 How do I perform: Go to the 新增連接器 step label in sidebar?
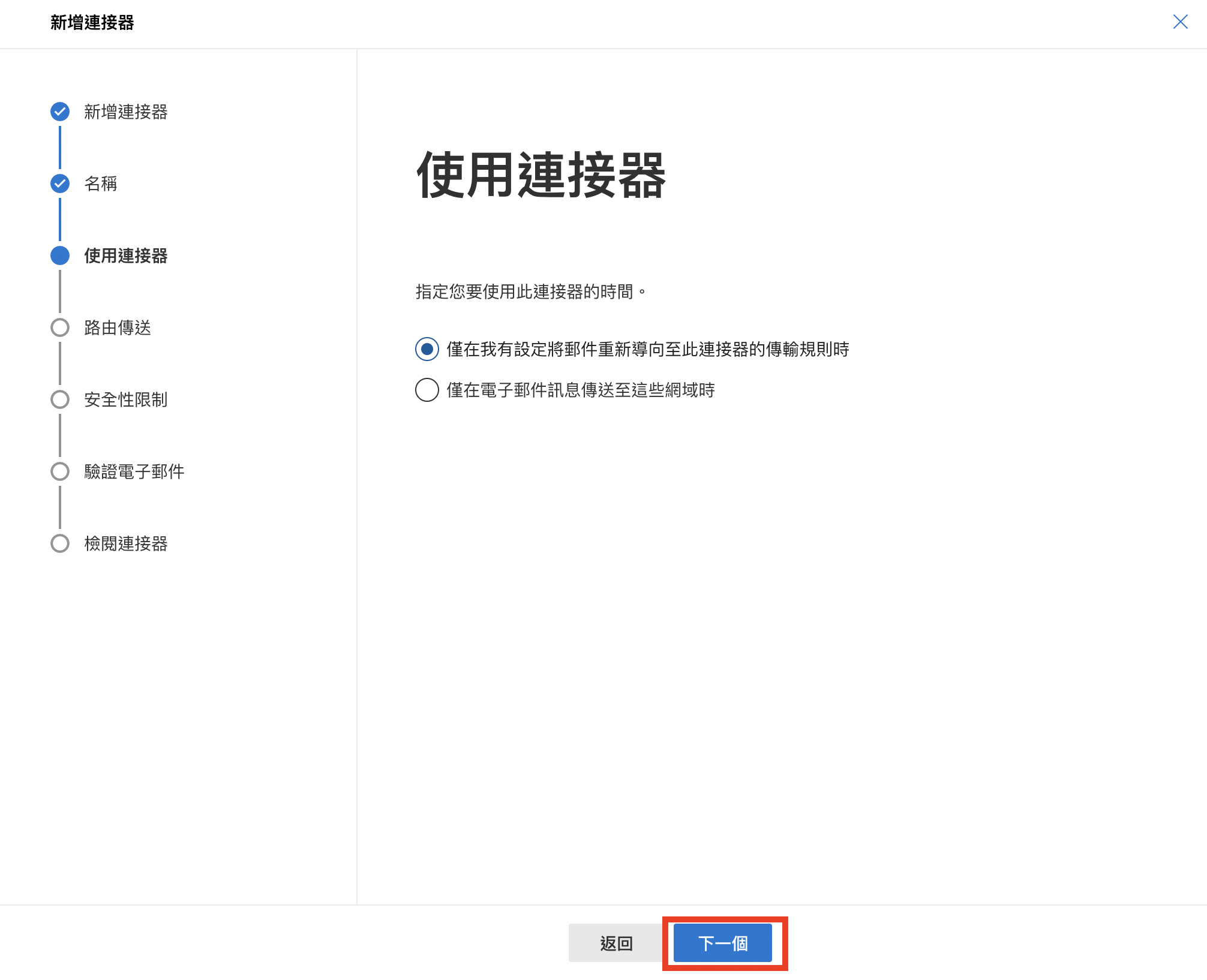pyautogui.click(x=126, y=112)
